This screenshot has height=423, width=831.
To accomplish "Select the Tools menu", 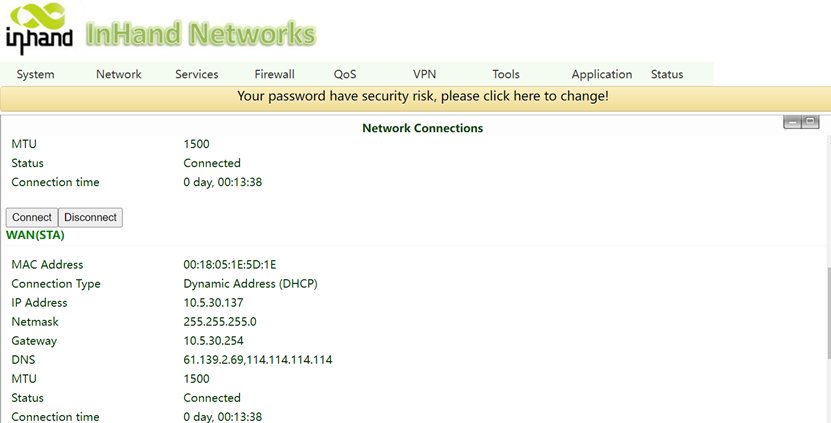I will 506,74.
